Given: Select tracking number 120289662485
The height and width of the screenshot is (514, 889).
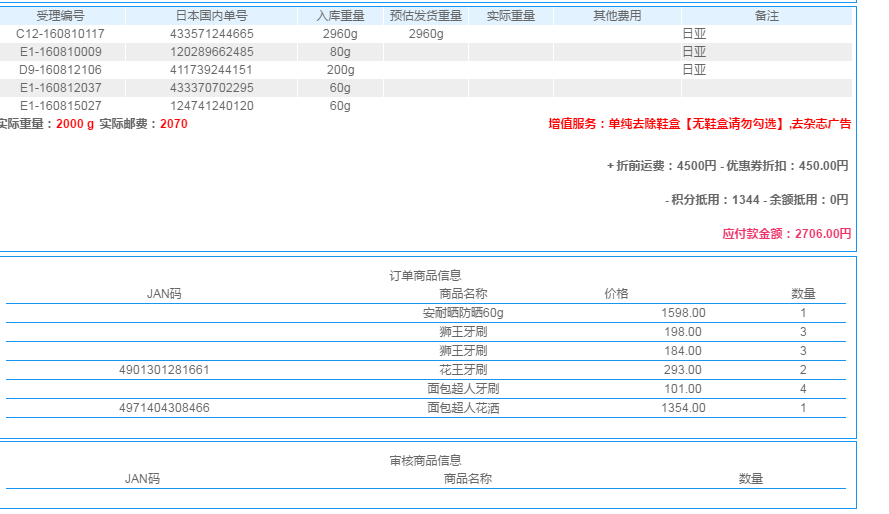Looking at the screenshot, I should (x=211, y=52).
